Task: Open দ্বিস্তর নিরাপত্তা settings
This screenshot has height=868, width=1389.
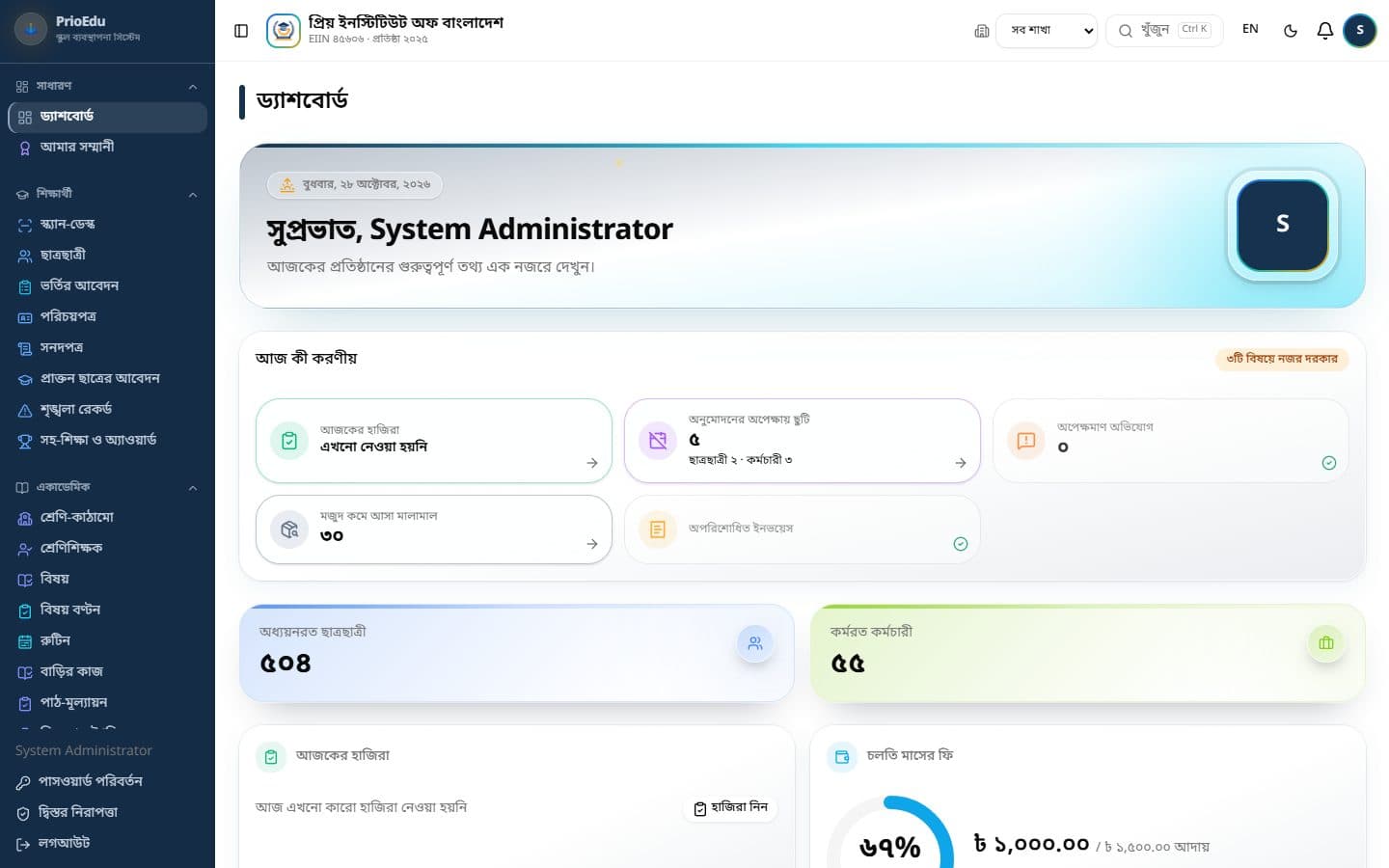Action: point(107,812)
